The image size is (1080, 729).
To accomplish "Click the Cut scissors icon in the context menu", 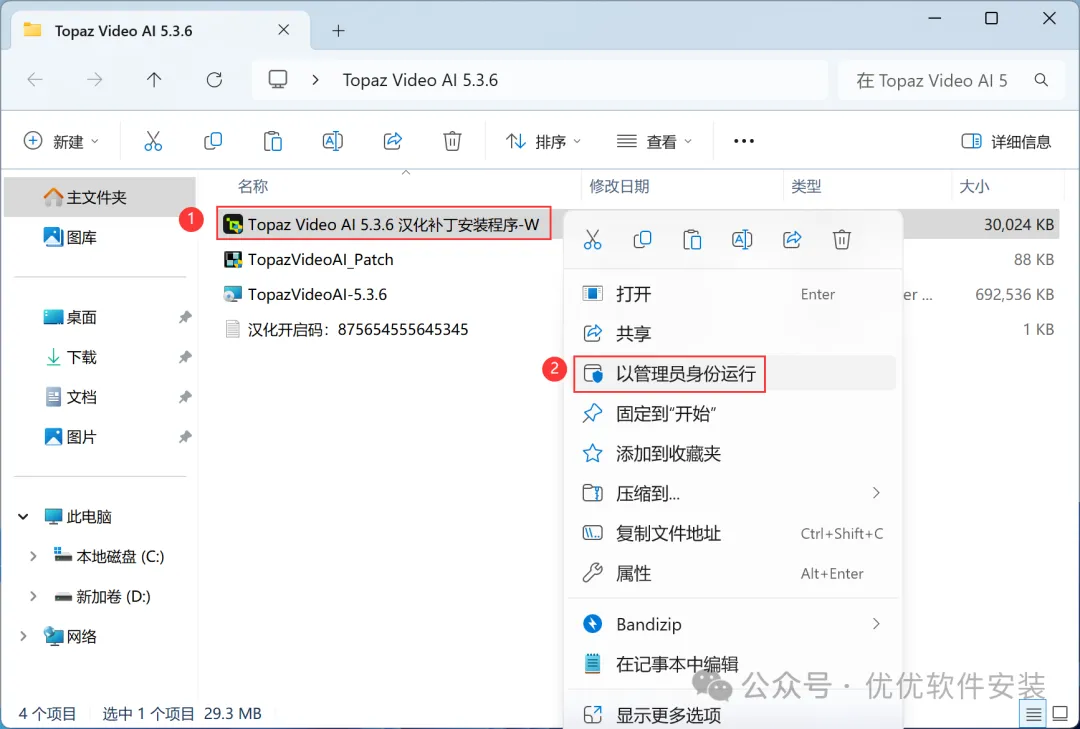I will pyautogui.click(x=592, y=240).
